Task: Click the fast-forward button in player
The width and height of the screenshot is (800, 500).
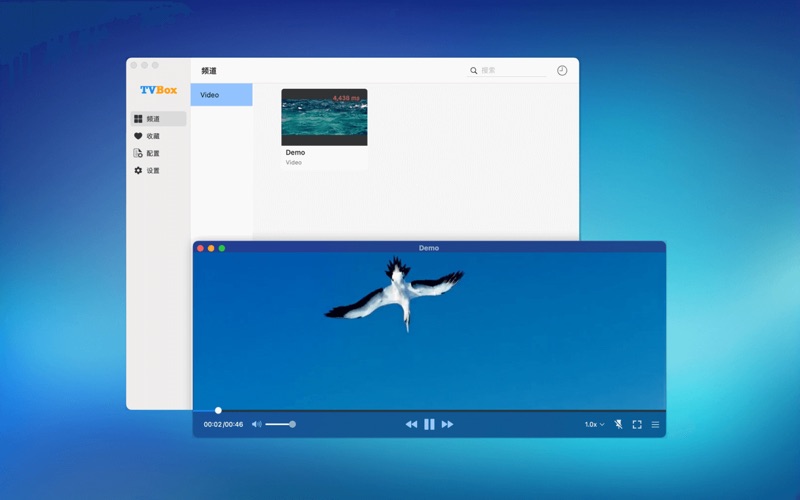Action: 447,425
